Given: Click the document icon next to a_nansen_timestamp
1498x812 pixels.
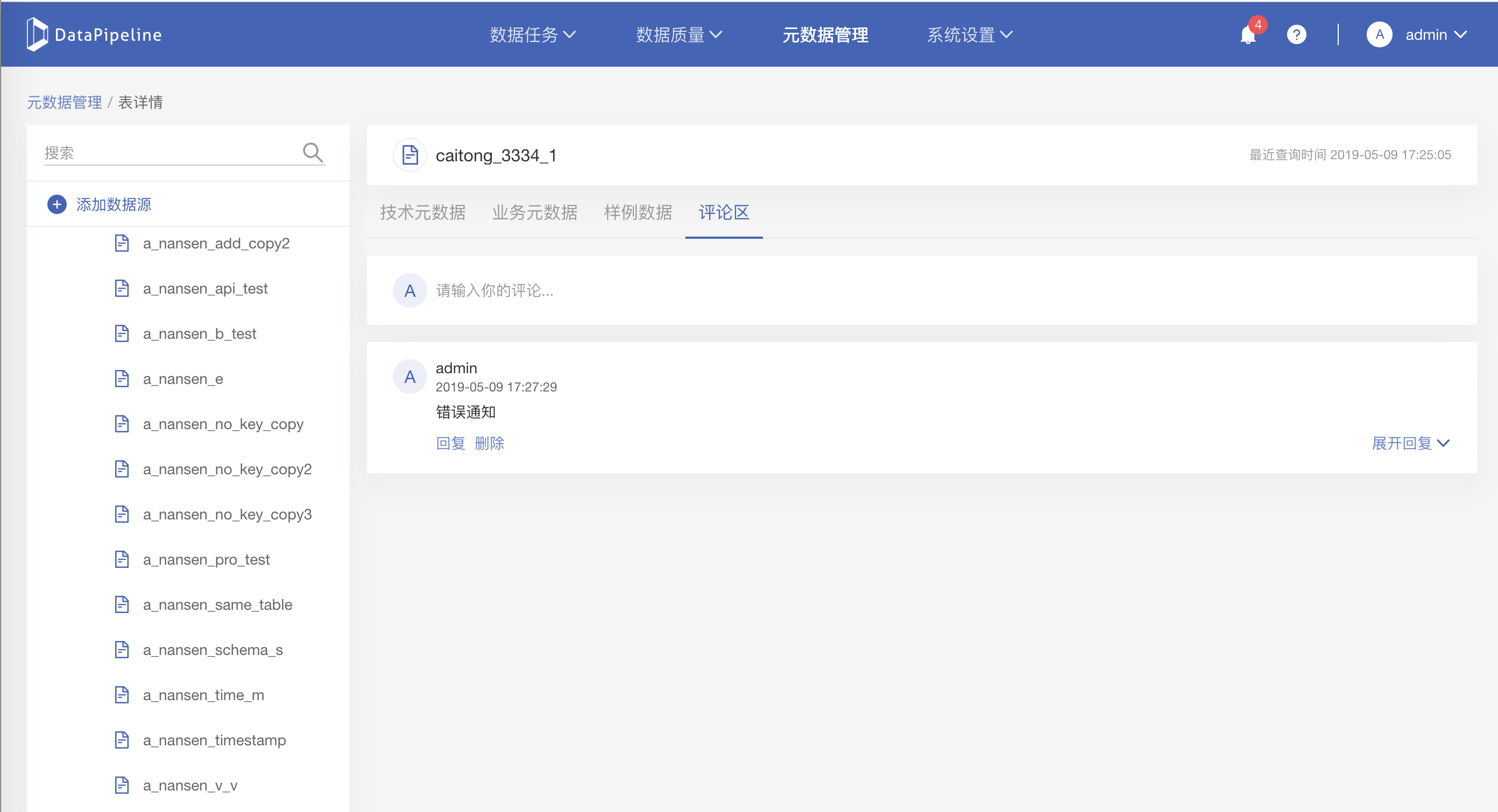Looking at the screenshot, I should pos(122,740).
